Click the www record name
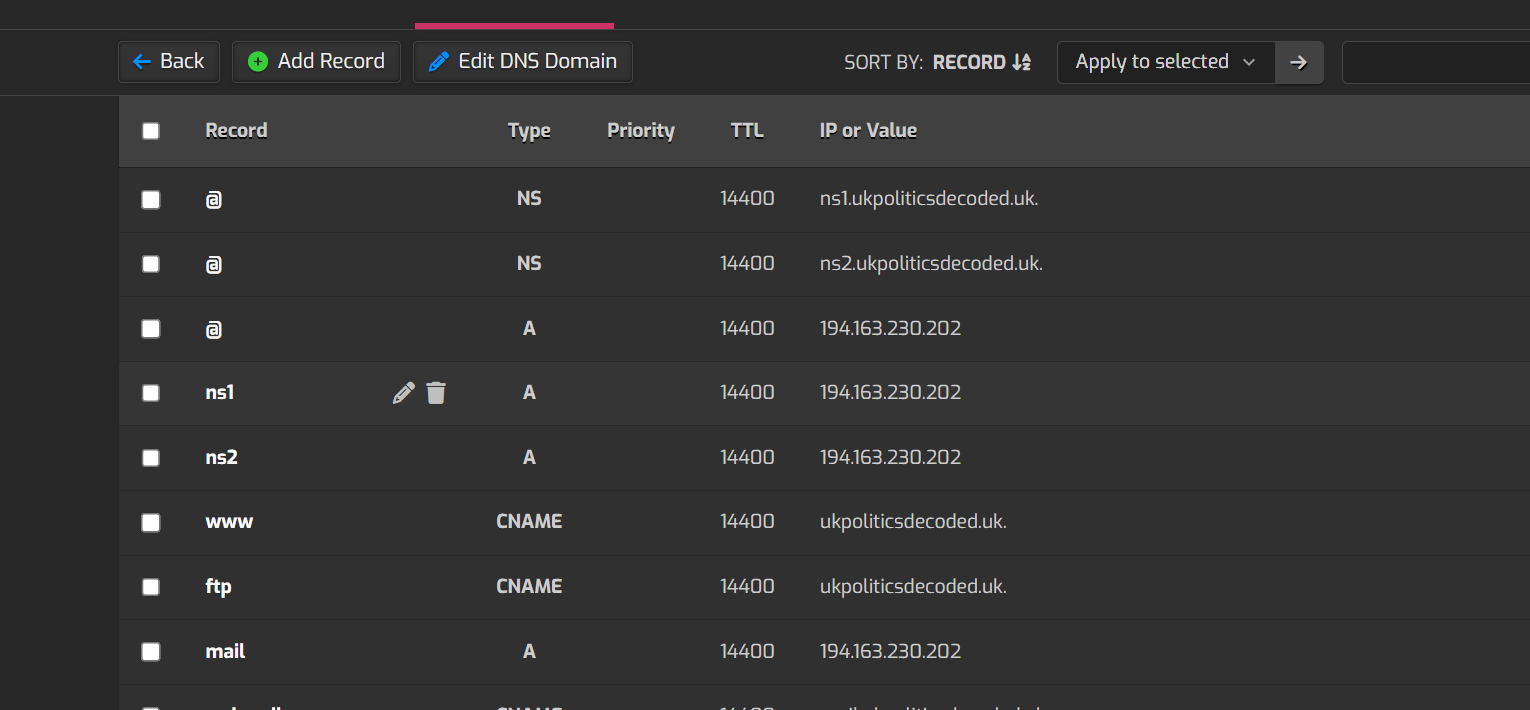1530x710 pixels. [229, 522]
